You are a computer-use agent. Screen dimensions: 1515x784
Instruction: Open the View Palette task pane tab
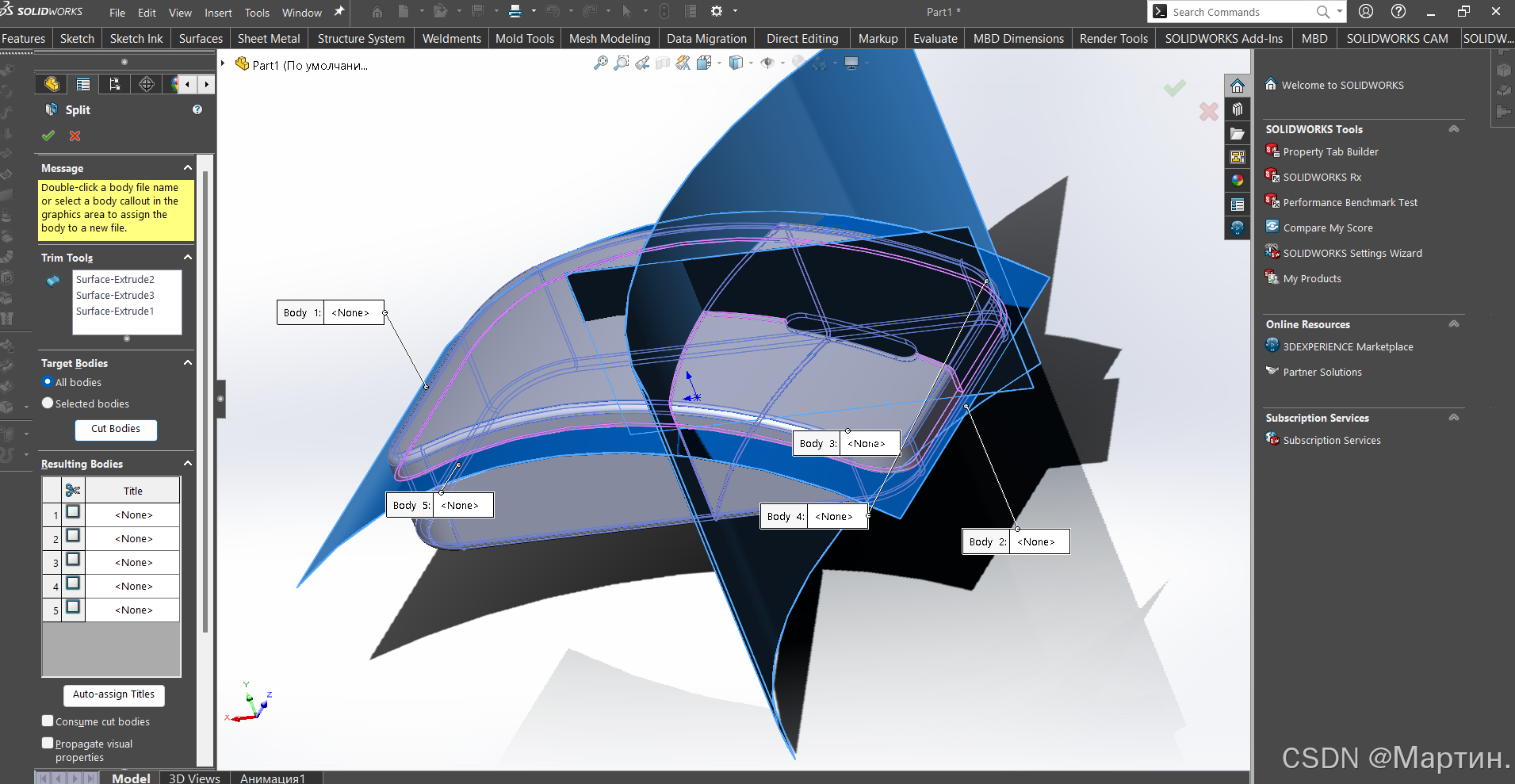click(1238, 157)
